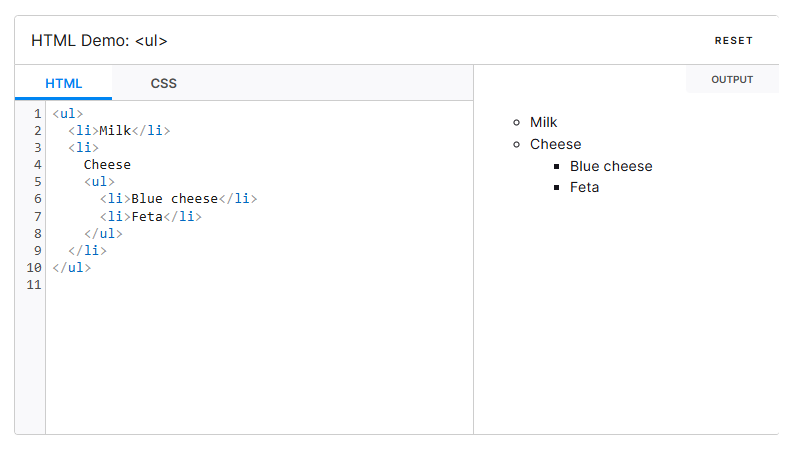Viewport: 802px width, 449px height.
Task: Click 'Blue cheese' in the output list
Action: (x=611, y=166)
